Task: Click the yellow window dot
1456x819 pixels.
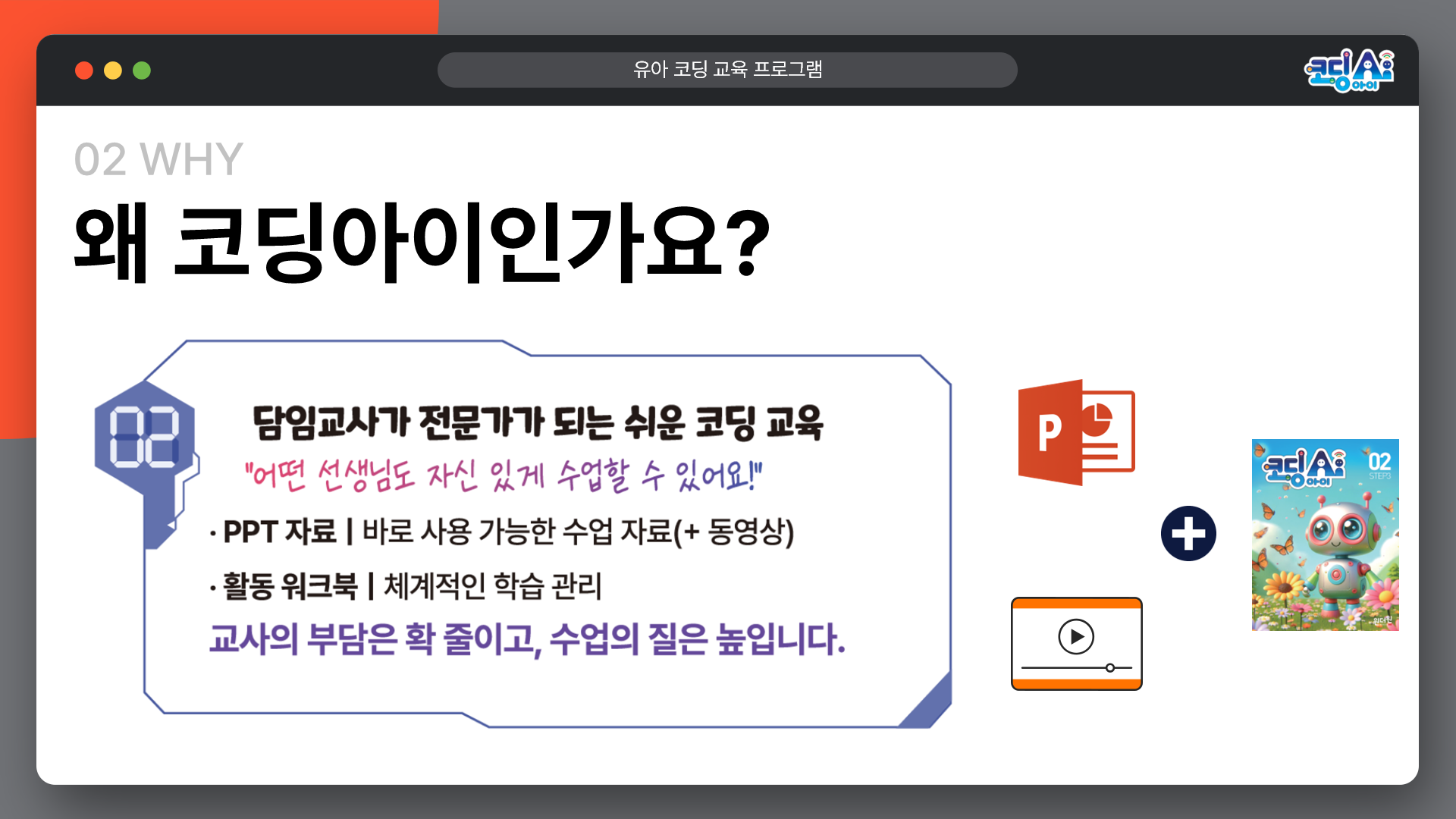Action: 113,71
